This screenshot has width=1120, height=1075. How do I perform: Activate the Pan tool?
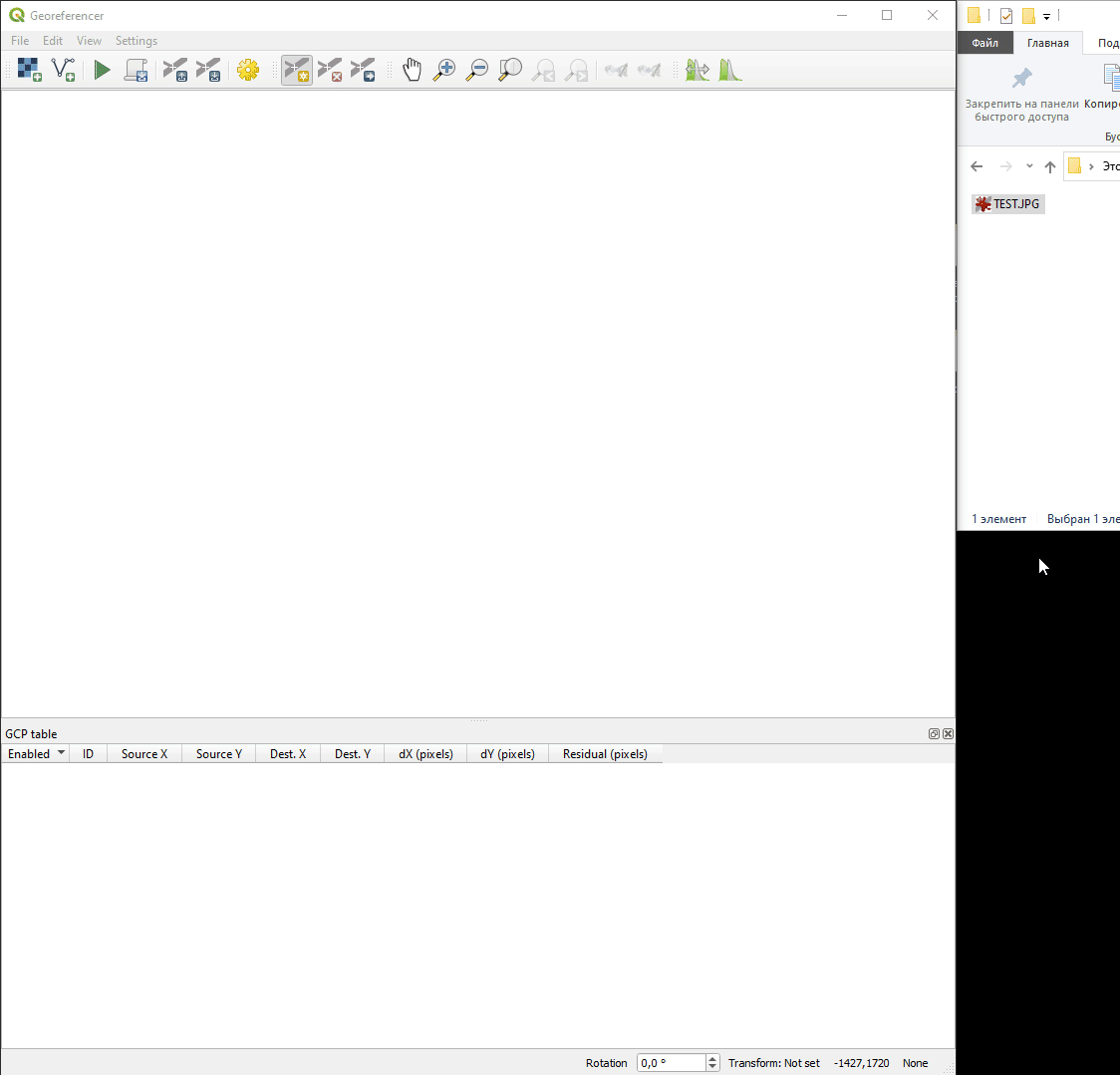click(412, 70)
